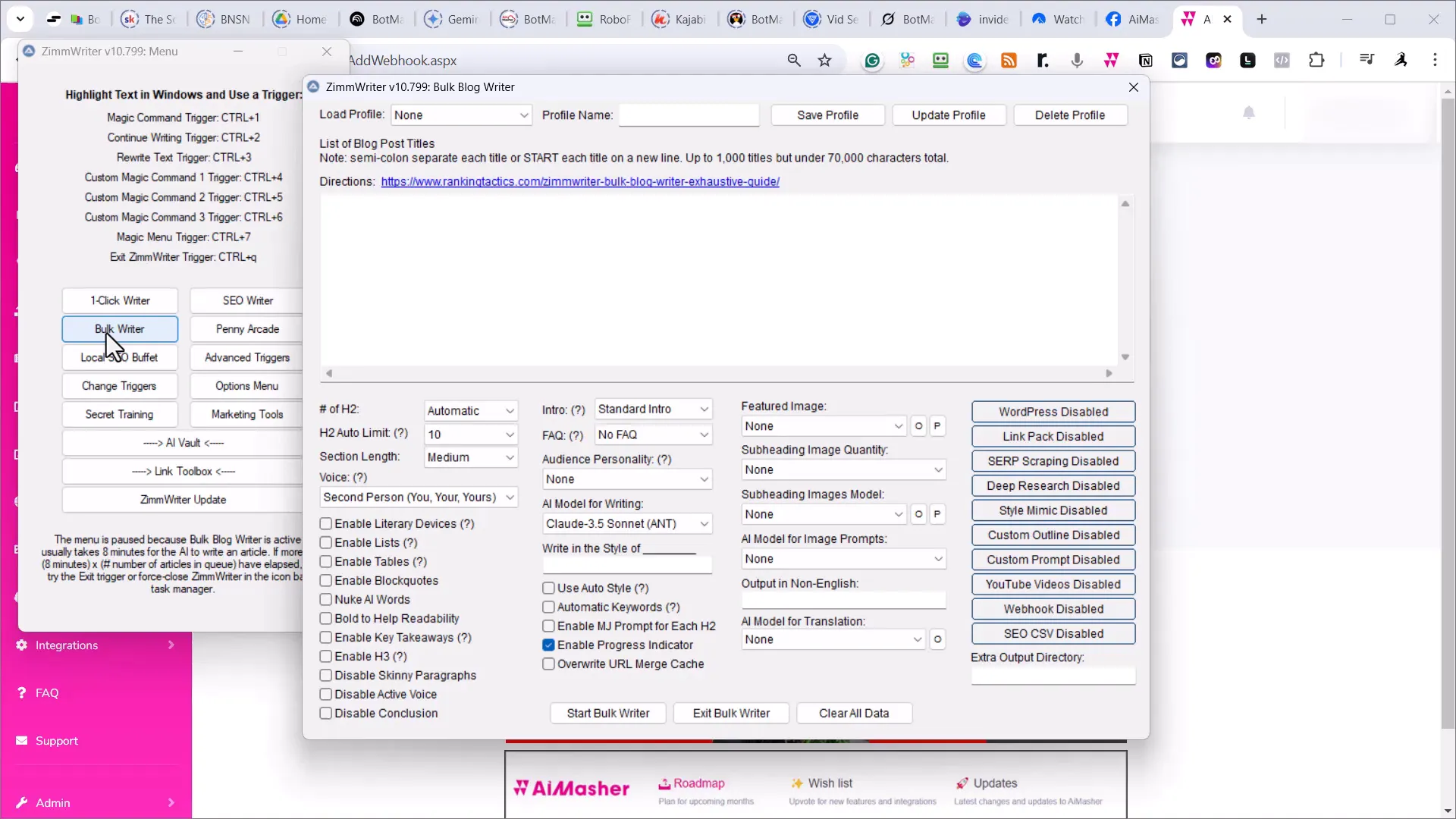Open the Notion extension icon
This screenshot has height=819, width=1456.
point(1145,61)
